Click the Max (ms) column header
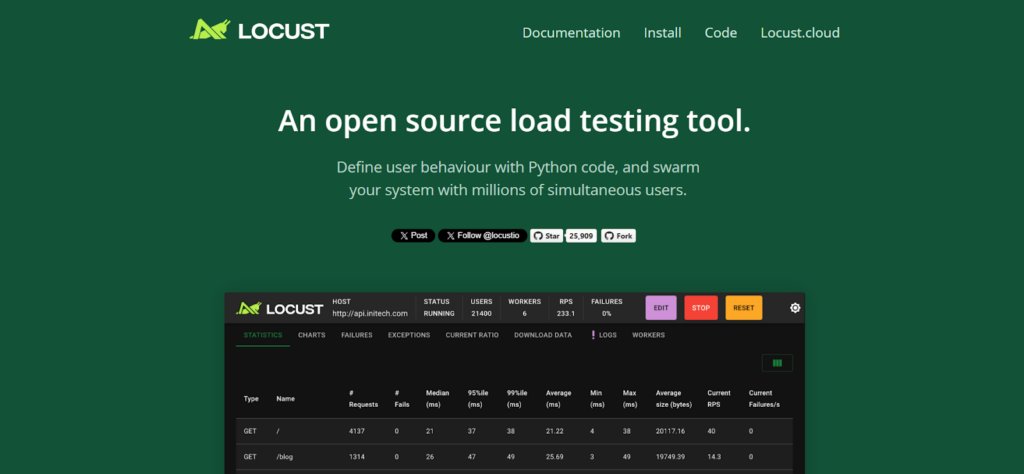 pyautogui.click(x=630, y=399)
